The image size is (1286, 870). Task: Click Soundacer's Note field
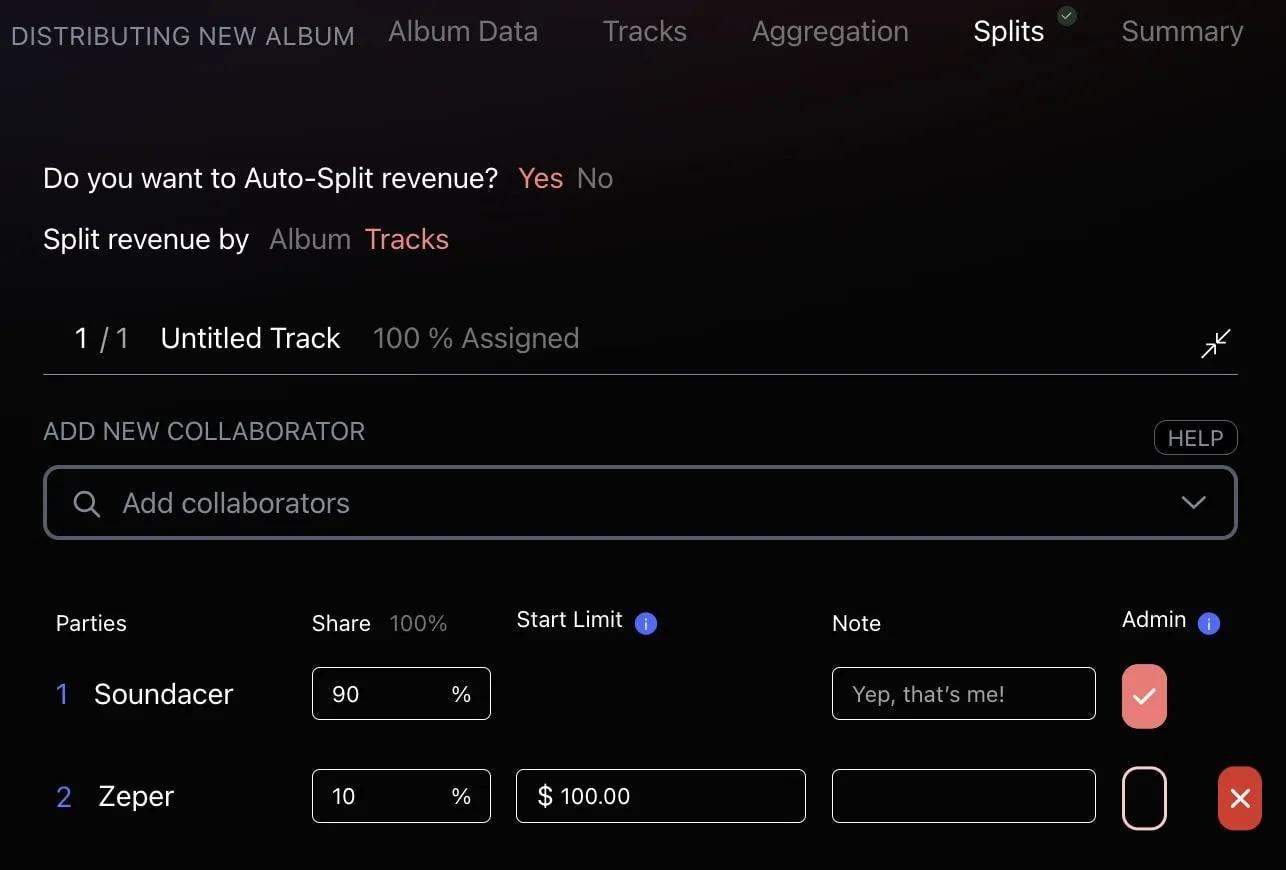click(x=964, y=694)
